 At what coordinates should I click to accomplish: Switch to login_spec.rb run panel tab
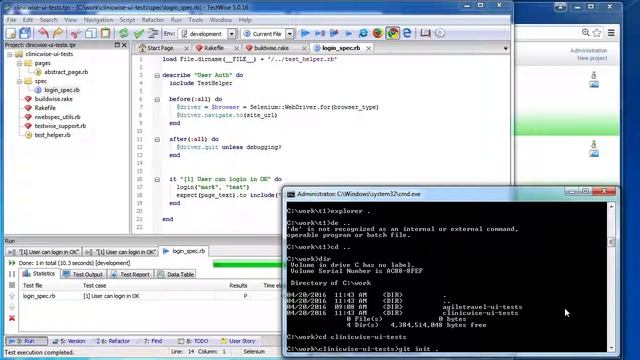[x=184, y=251]
